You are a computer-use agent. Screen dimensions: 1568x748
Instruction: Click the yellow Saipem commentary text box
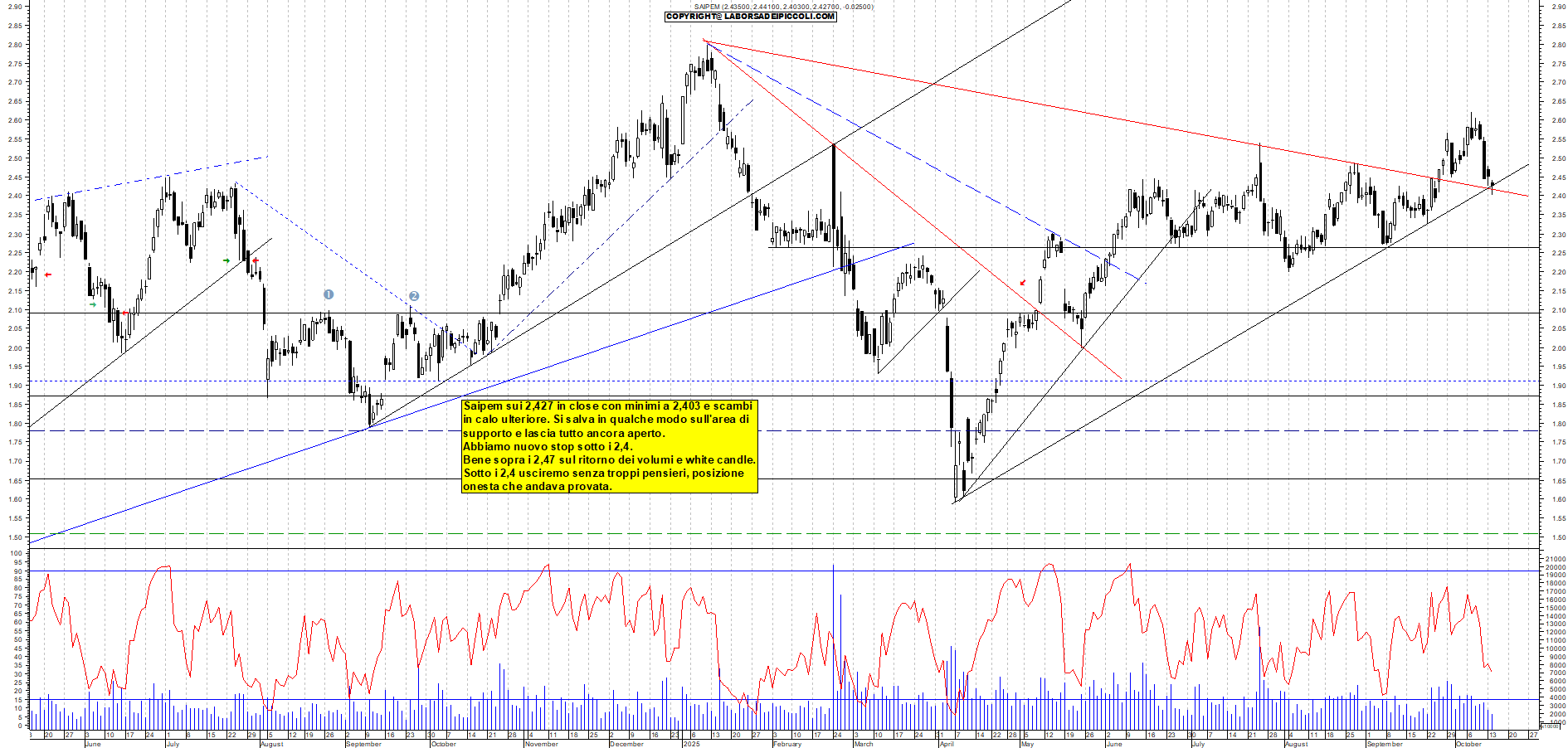click(x=609, y=446)
